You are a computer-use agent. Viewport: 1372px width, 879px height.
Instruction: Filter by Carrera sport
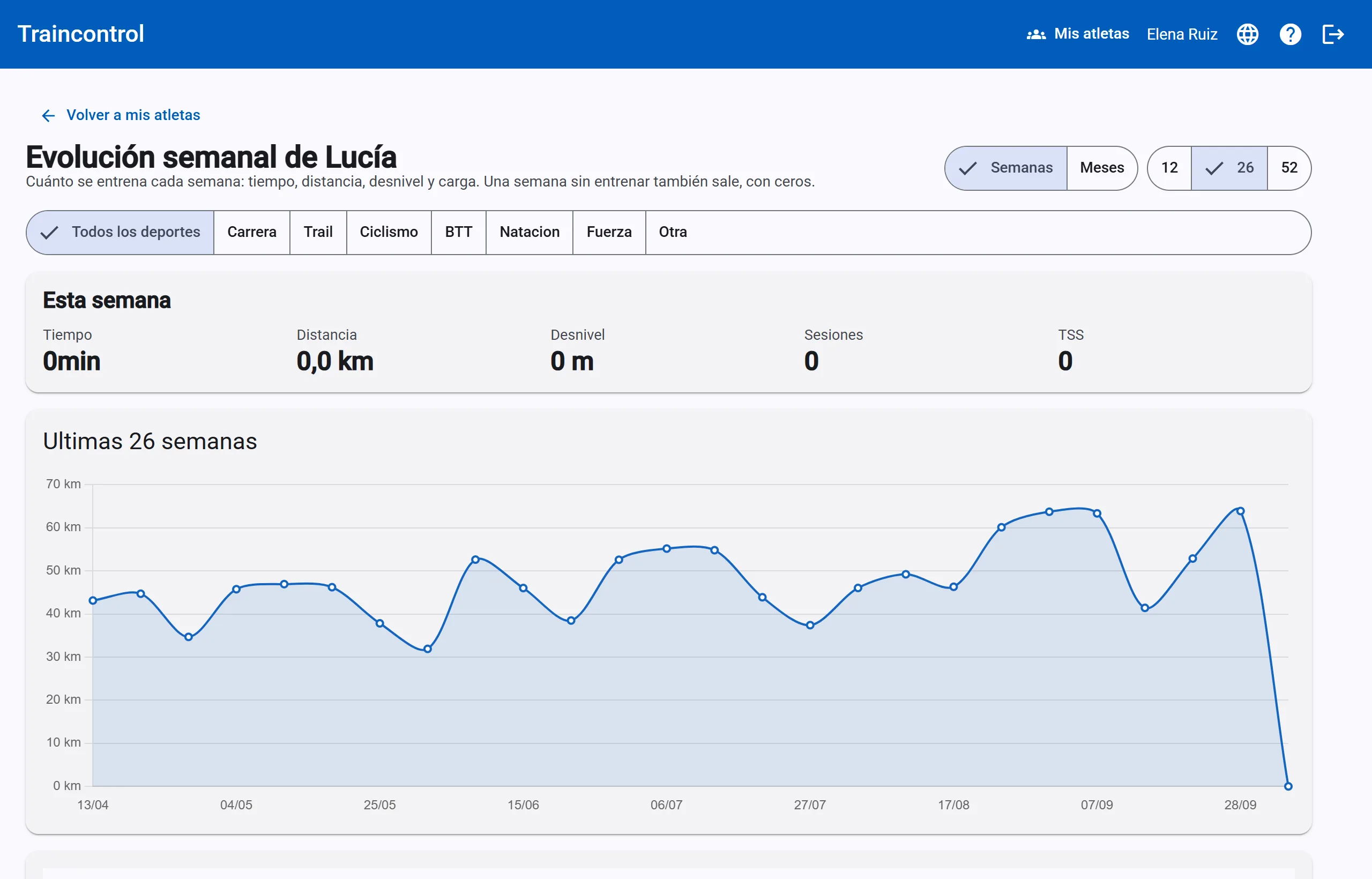[x=252, y=232]
